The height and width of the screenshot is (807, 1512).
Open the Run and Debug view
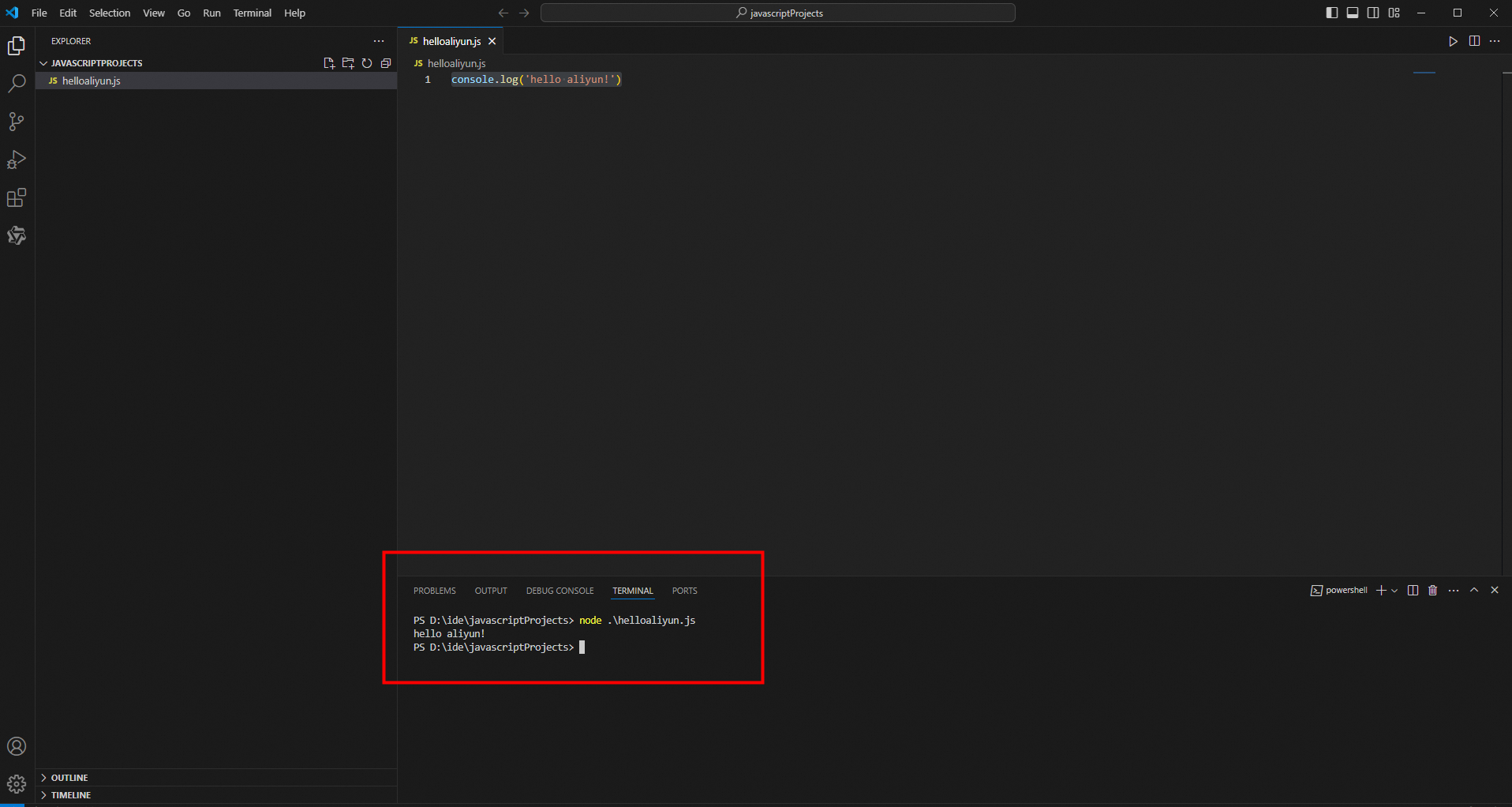tap(17, 160)
